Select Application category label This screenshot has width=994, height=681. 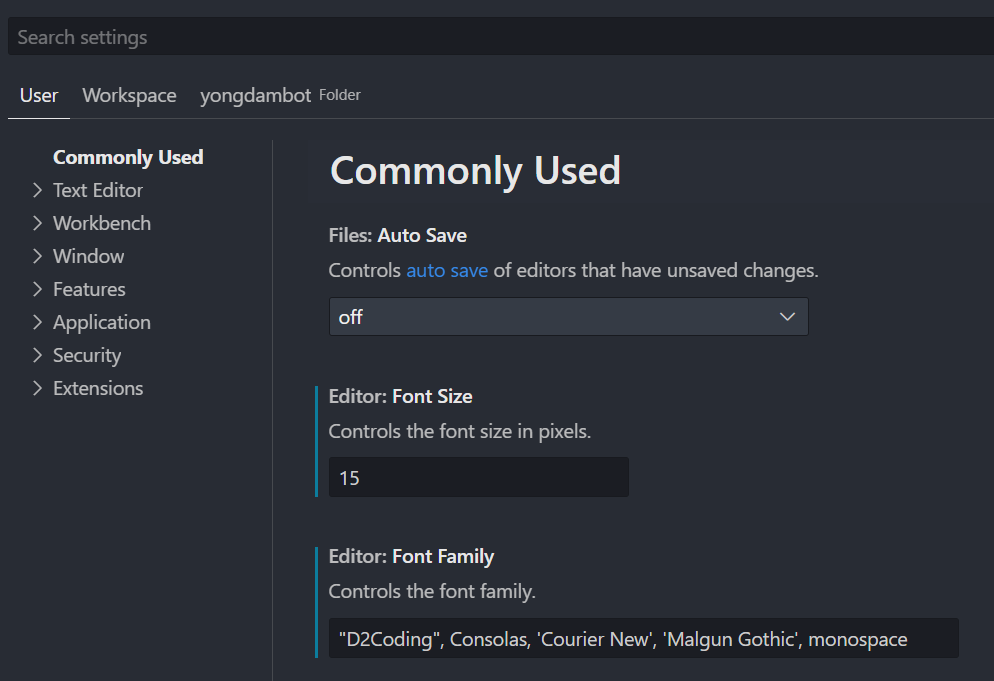(x=102, y=322)
